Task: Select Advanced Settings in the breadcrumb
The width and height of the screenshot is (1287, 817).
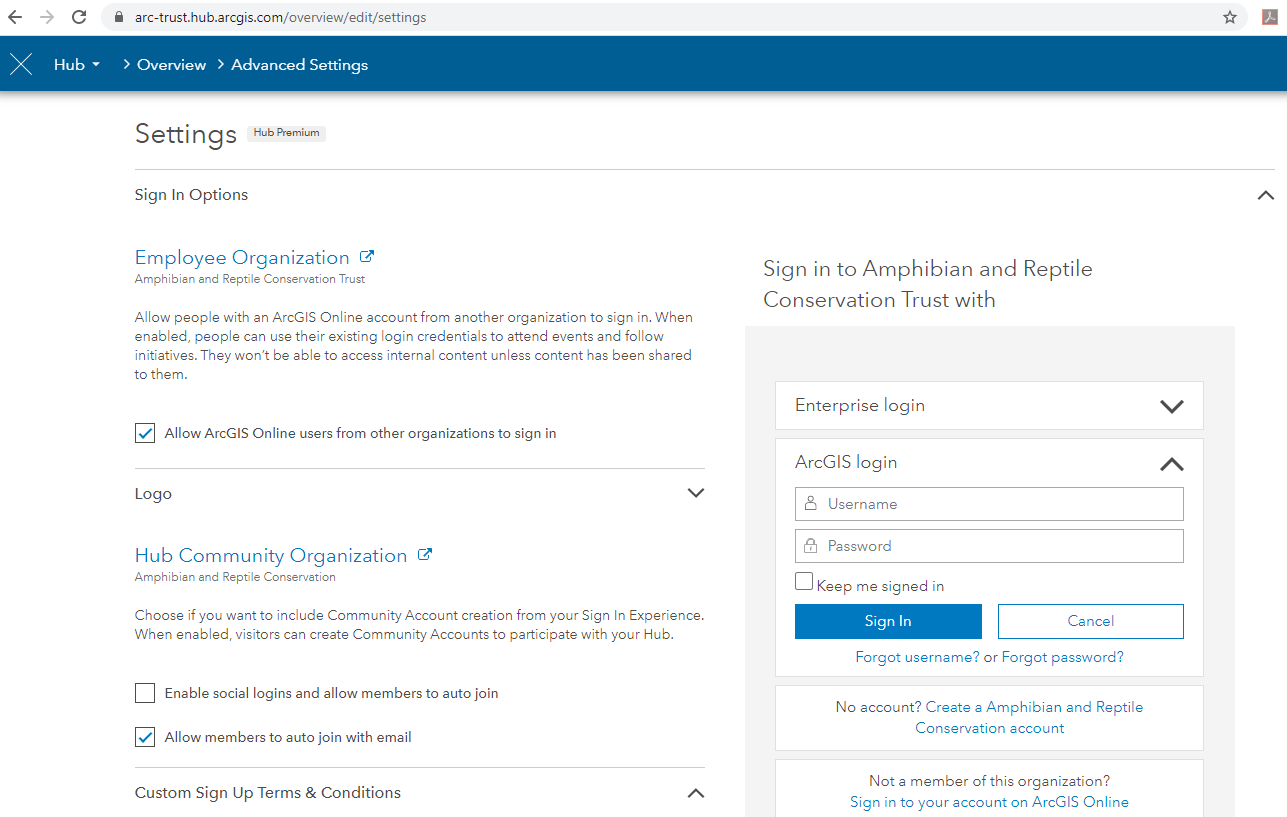Action: pyautogui.click(x=300, y=65)
